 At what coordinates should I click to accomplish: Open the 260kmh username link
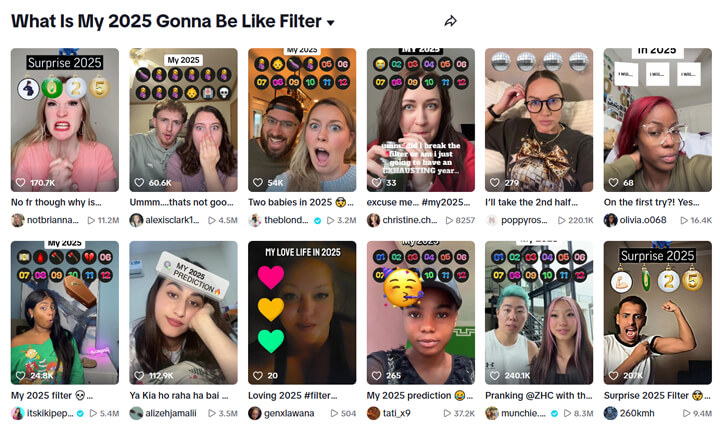pos(637,413)
